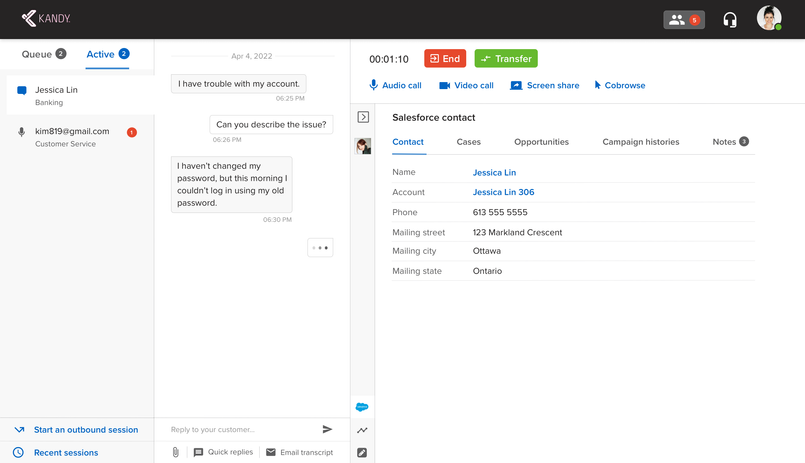Screen dimensions: 805x463
Task: End the current session
Action: click(445, 59)
